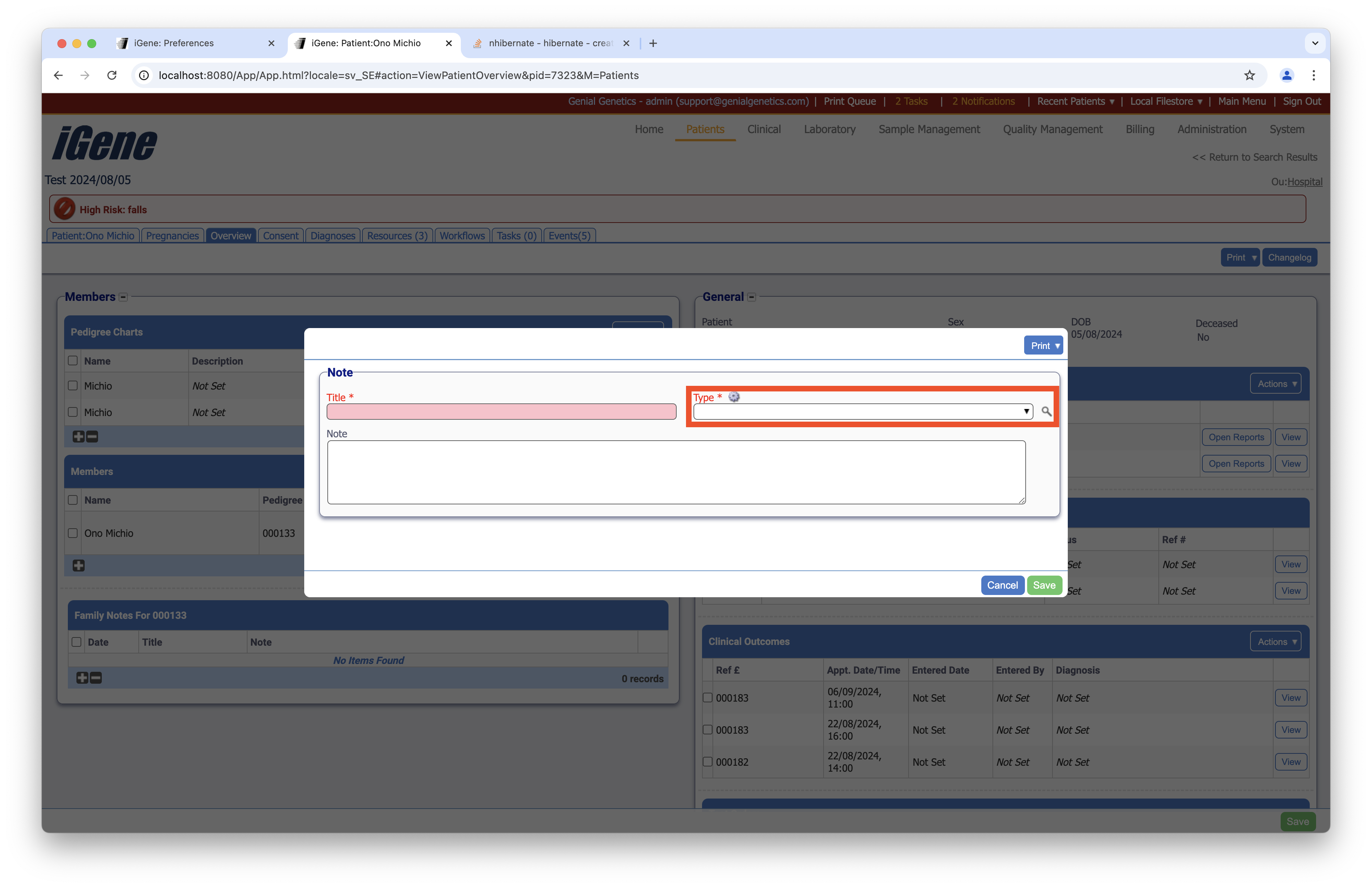The width and height of the screenshot is (1372, 888).
Task: Click minus icon under Family Notes table
Action: click(96, 678)
